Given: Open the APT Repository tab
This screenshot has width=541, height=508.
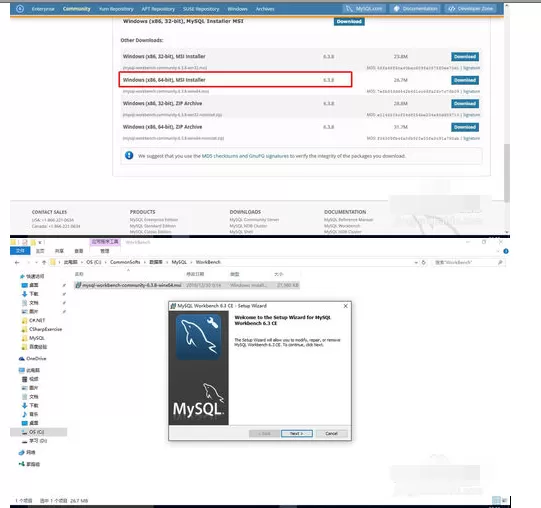Looking at the screenshot, I should (x=158, y=9).
